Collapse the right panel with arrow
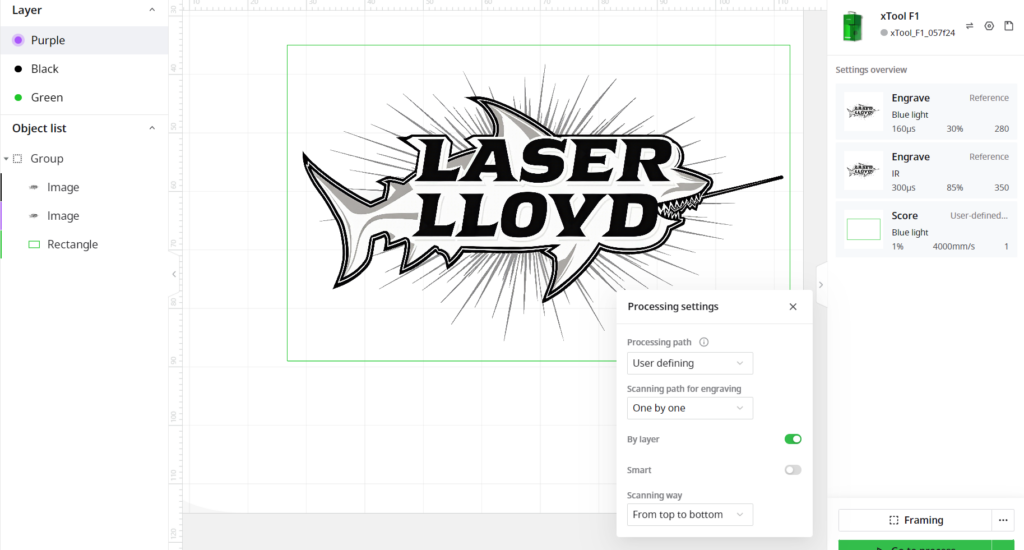This screenshot has height=550, width=1024. pyautogui.click(x=821, y=285)
